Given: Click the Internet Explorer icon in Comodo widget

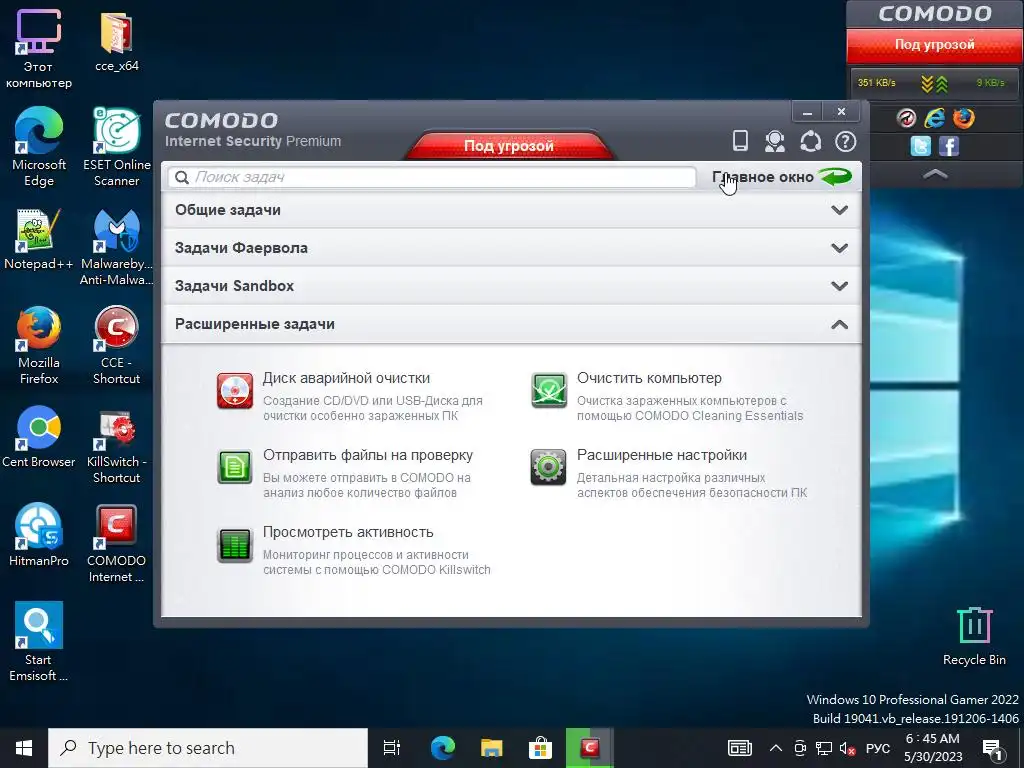Looking at the screenshot, I should click(935, 118).
